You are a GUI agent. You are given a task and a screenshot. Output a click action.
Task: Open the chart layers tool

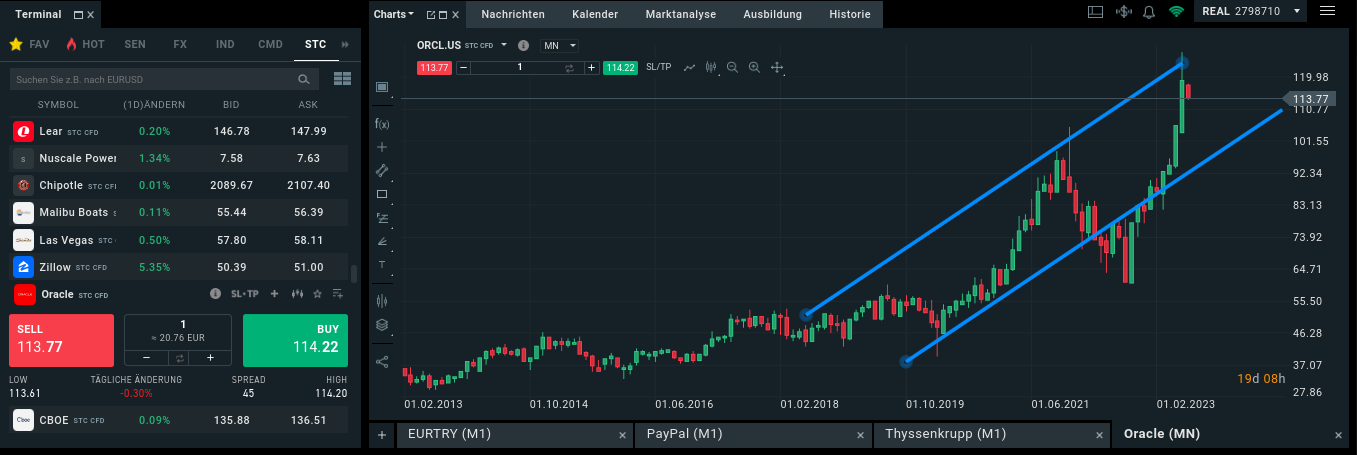coord(381,324)
